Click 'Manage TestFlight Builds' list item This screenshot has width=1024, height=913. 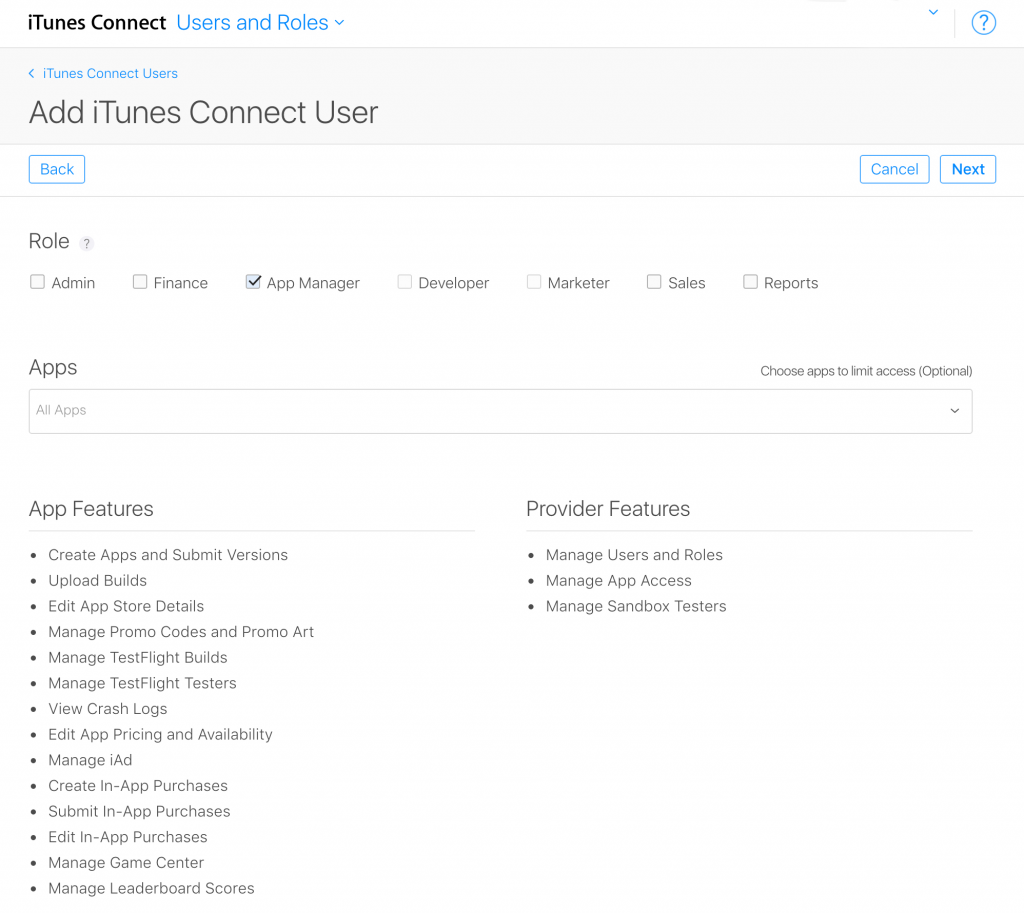click(138, 658)
